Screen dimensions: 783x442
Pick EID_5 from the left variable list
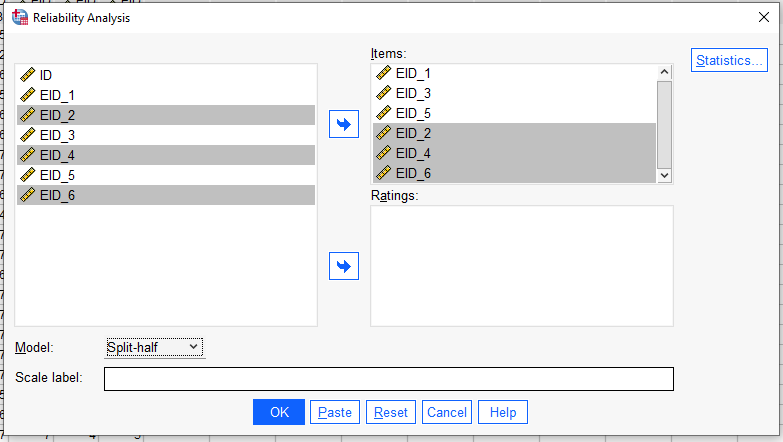pos(57,175)
